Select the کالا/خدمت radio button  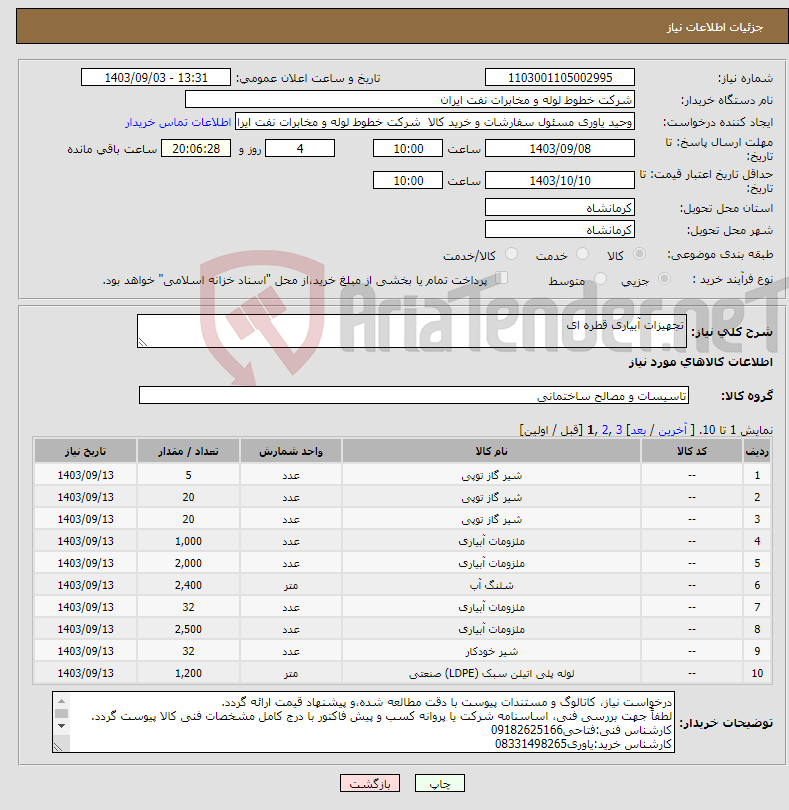(x=511, y=254)
